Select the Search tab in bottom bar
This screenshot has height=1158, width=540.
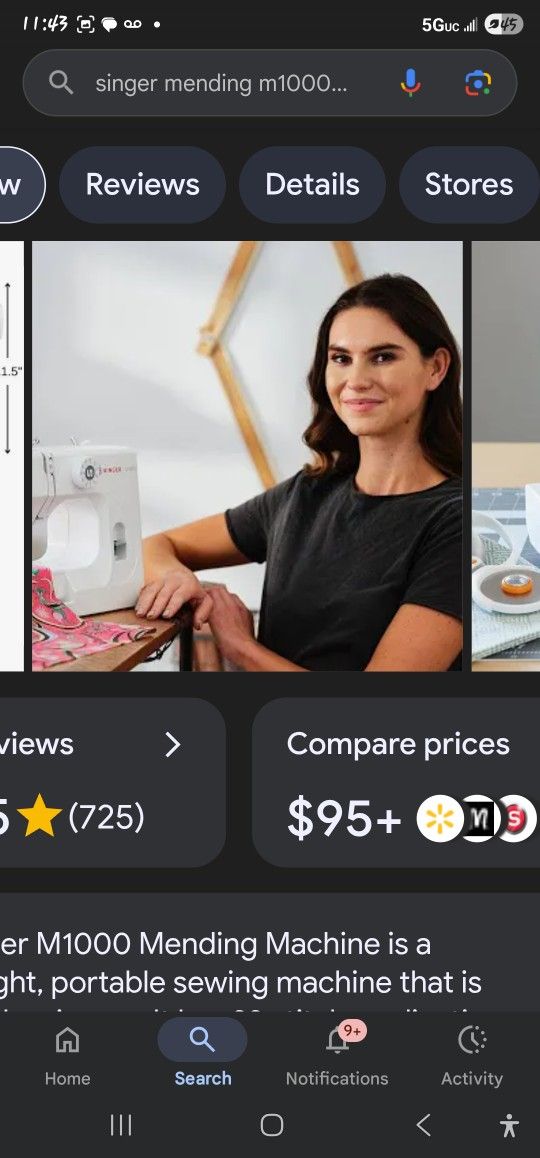(202, 1054)
